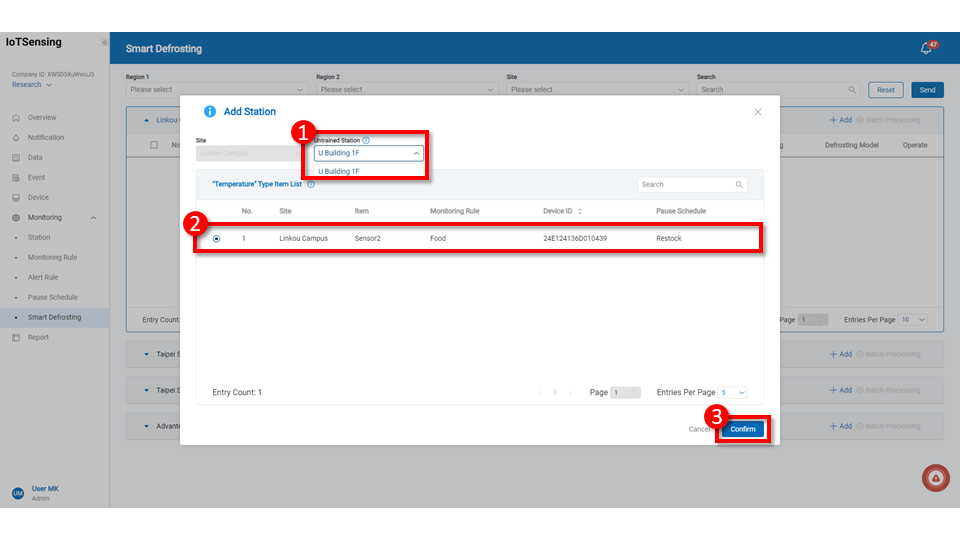
Task: Select the radio button for Sensor2 row
Action: (216, 238)
